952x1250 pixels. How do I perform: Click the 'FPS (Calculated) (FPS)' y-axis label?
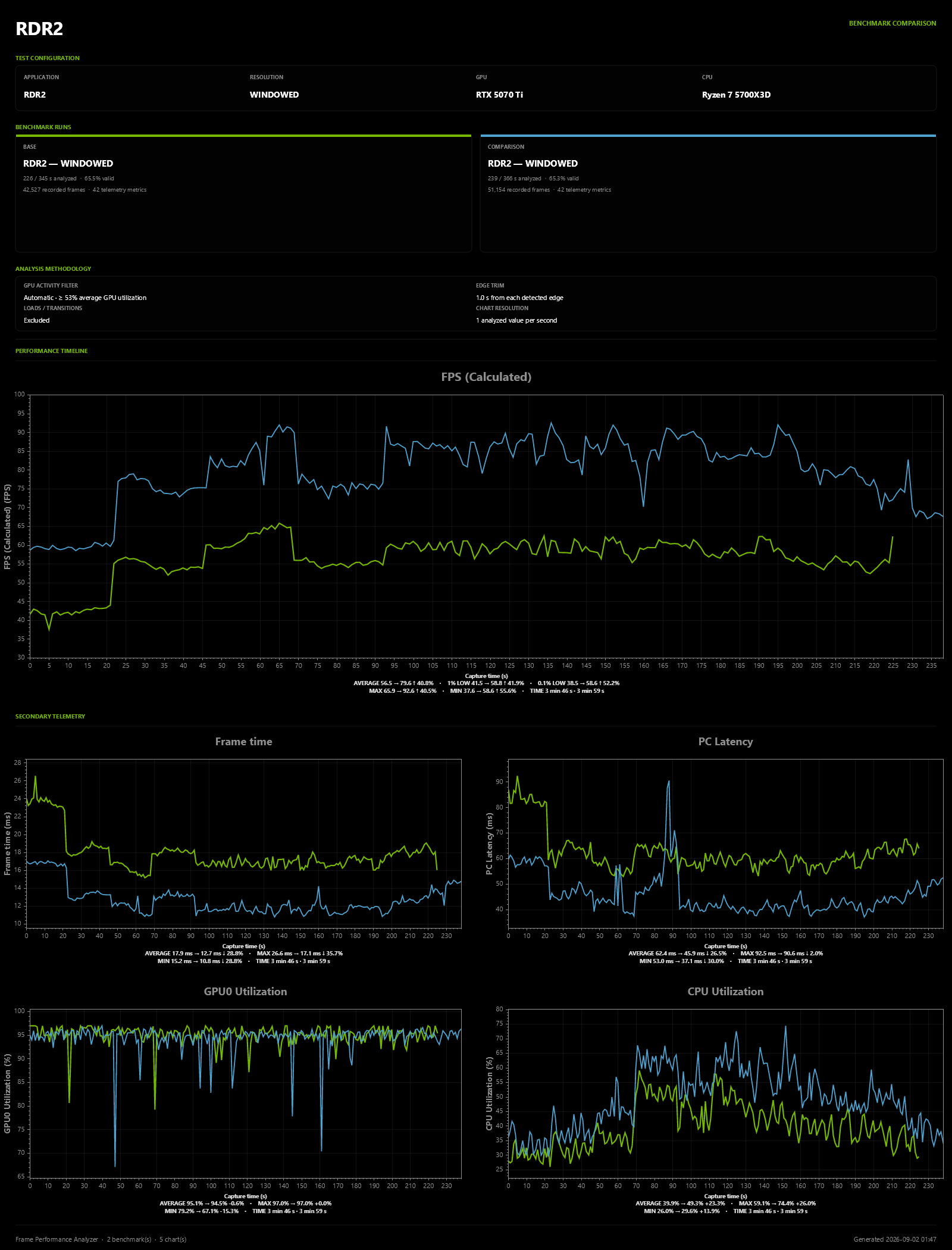point(8,526)
